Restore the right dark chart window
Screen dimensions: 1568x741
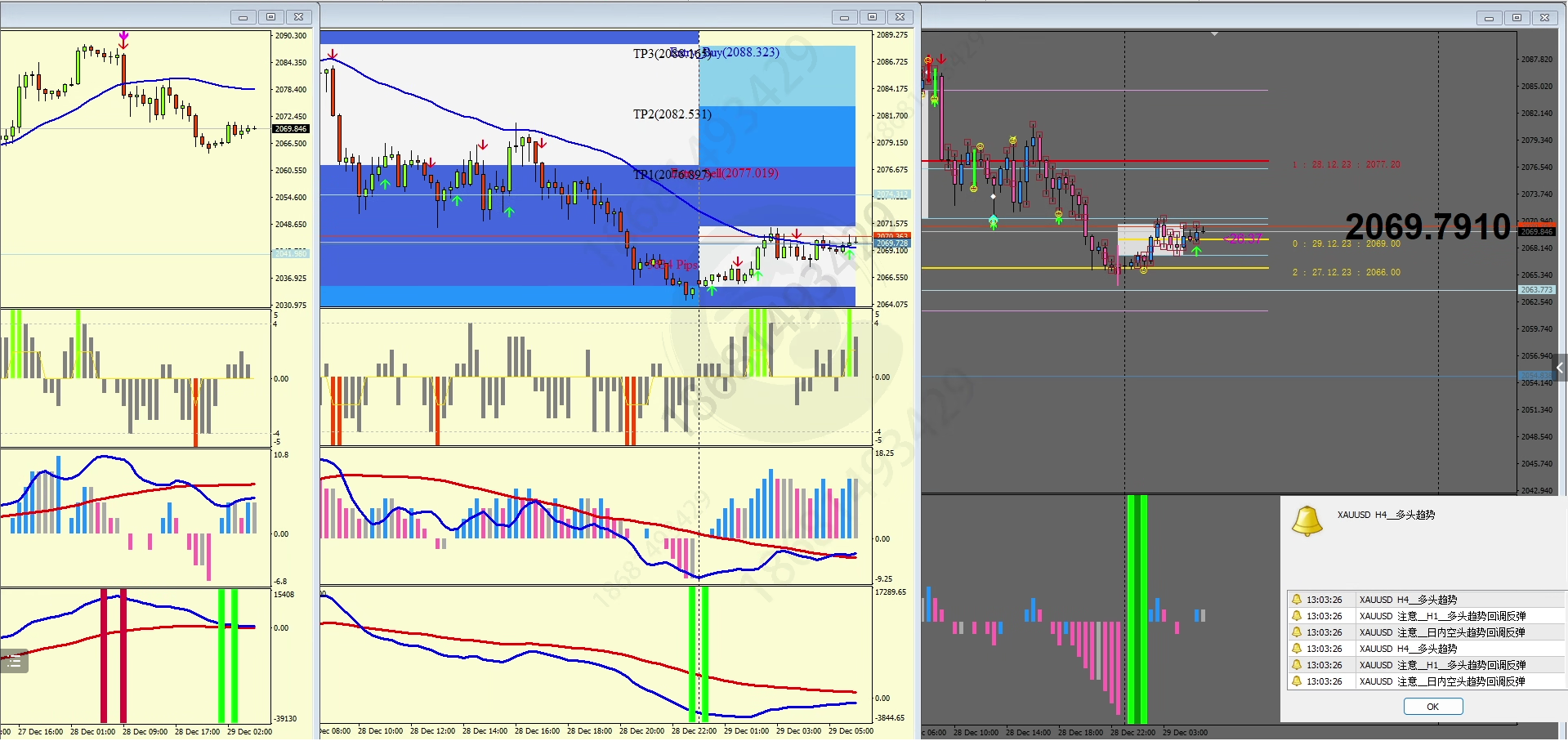tap(1517, 17)
